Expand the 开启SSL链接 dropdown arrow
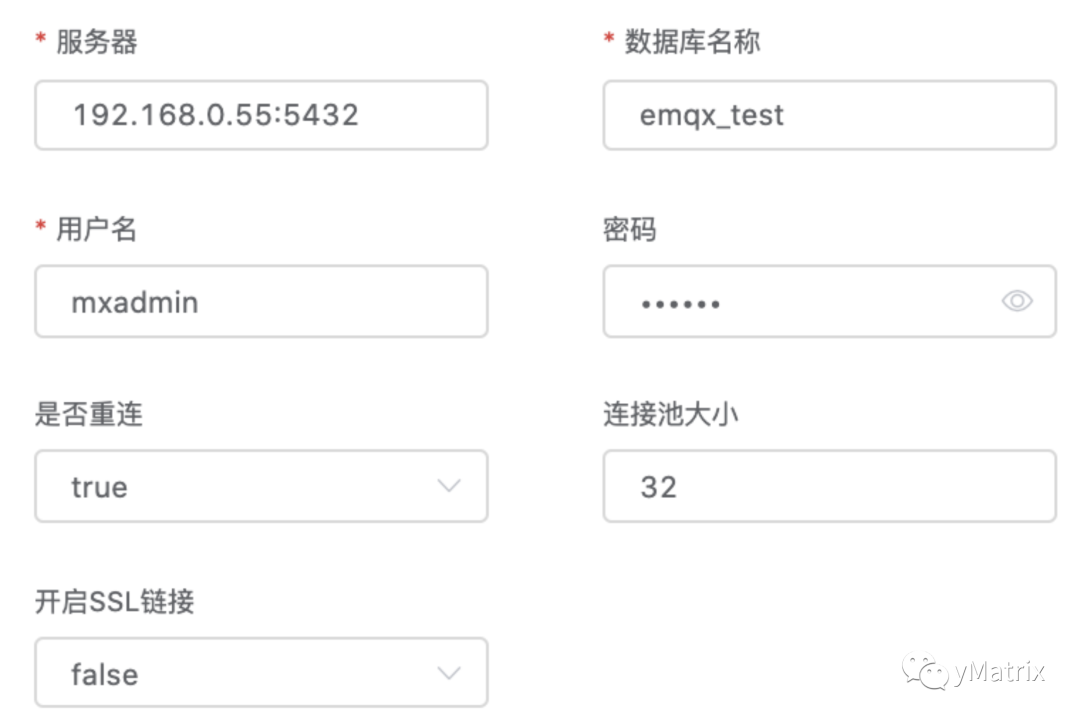This screenshot has width=1080, height=722. [x=449, y=673]
